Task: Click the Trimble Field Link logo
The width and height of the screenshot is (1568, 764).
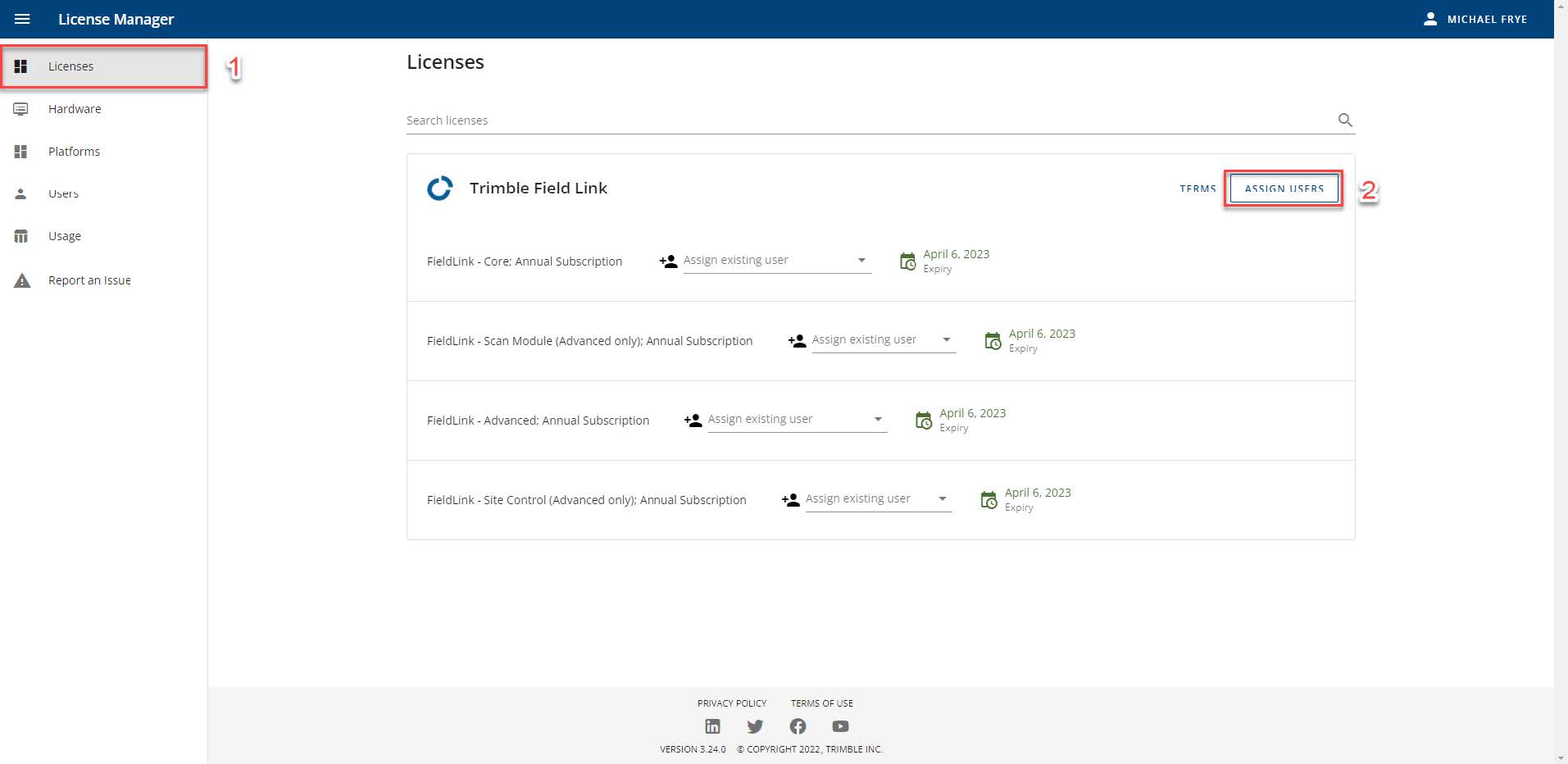Action: point(440,188)
